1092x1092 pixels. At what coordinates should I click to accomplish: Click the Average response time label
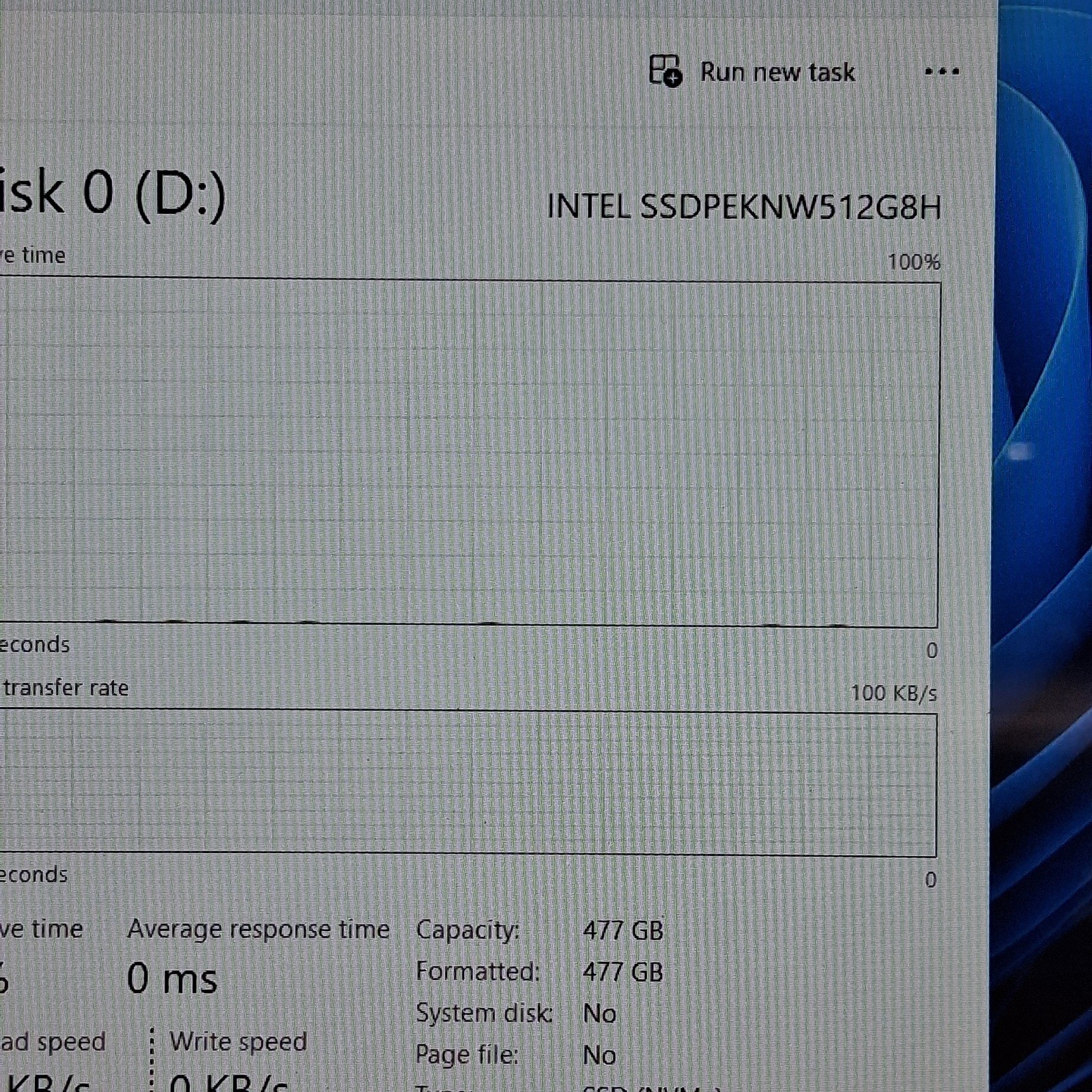click(x=258, y=930)
